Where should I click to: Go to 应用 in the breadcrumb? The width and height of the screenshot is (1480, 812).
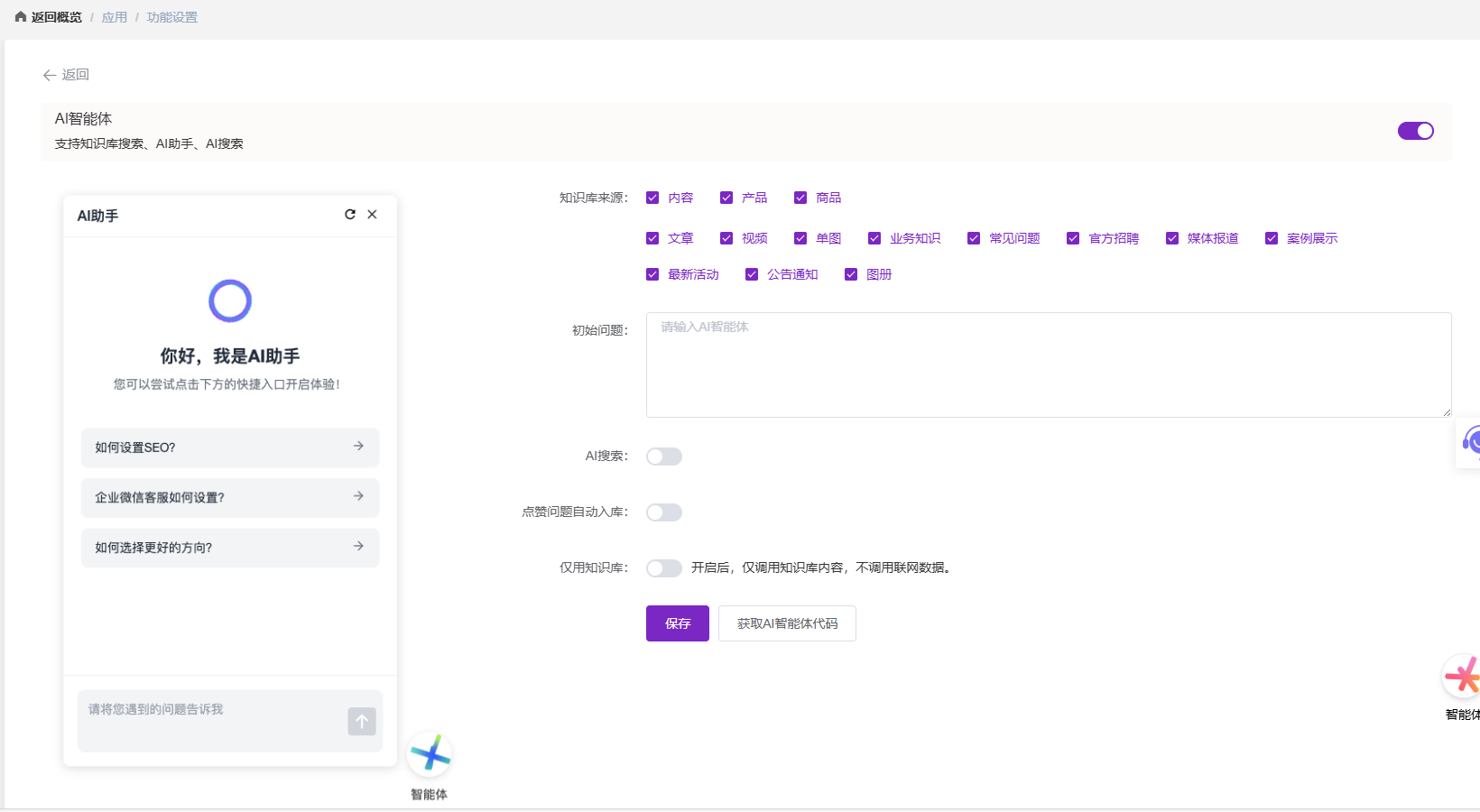115,17
